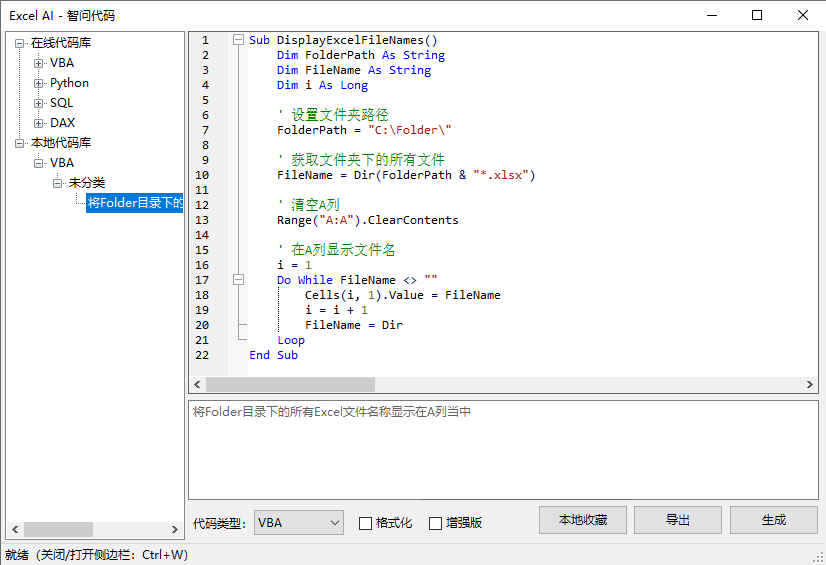Expand the online VBA node
The height and width of the screenshot is (565, 826).
(38, 63)
